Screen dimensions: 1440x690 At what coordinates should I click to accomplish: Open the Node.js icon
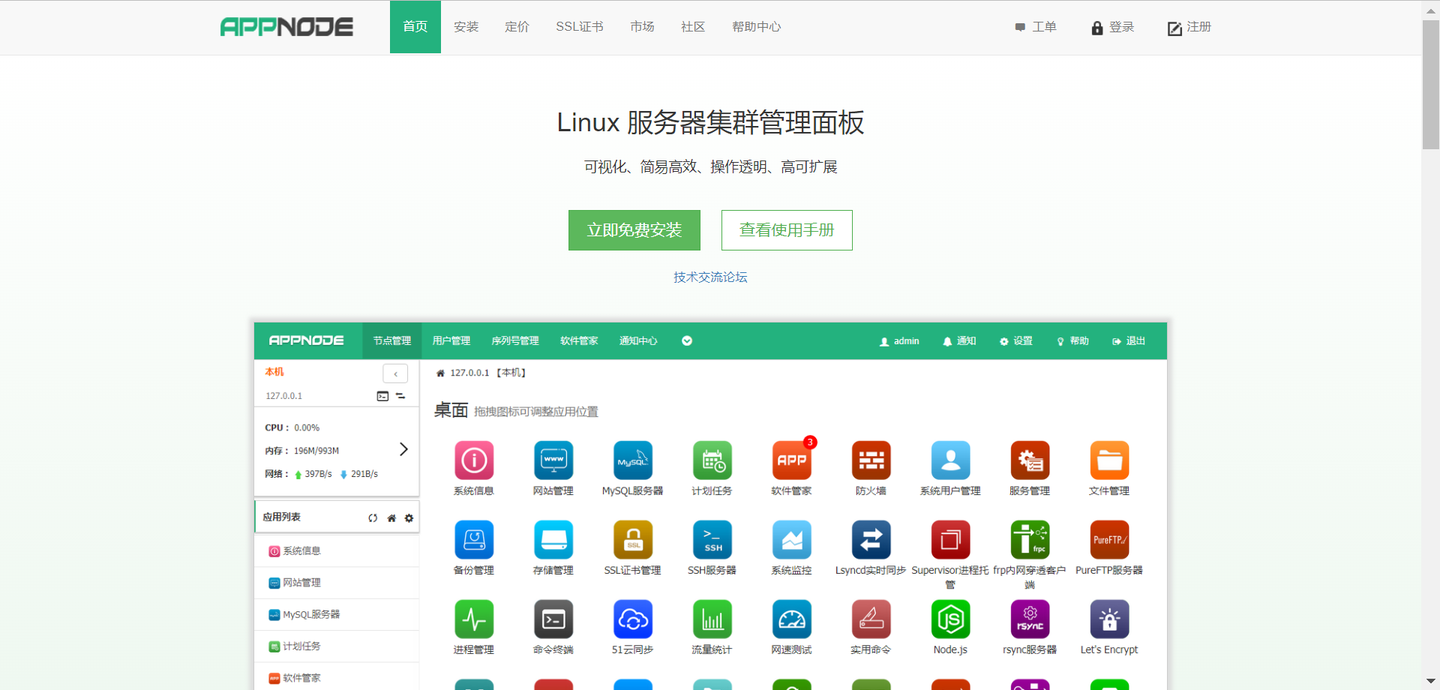[x=950, y=620]
